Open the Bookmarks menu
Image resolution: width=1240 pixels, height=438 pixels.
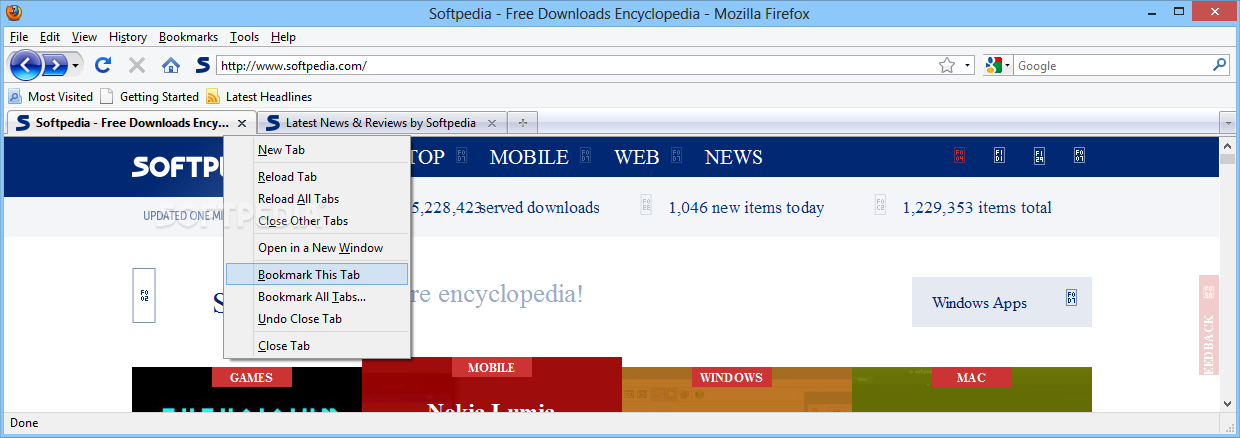coord(188,37)
